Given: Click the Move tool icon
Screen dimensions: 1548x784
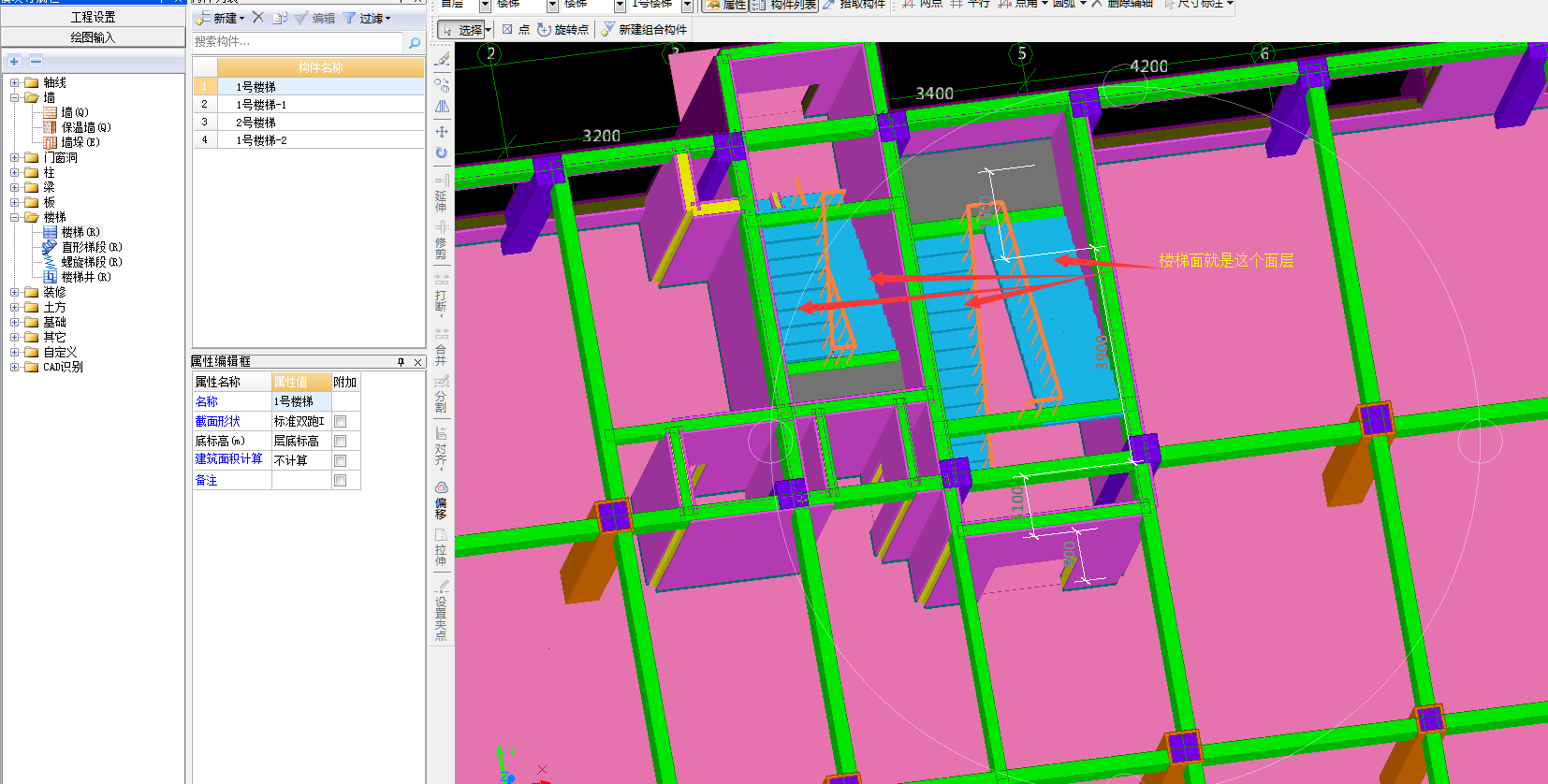Looking at the screenshot, I should click(x=442, y=131).
